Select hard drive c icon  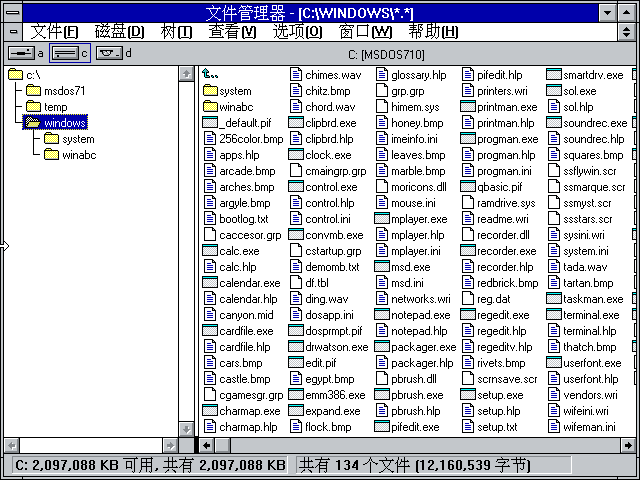point(65,53)
